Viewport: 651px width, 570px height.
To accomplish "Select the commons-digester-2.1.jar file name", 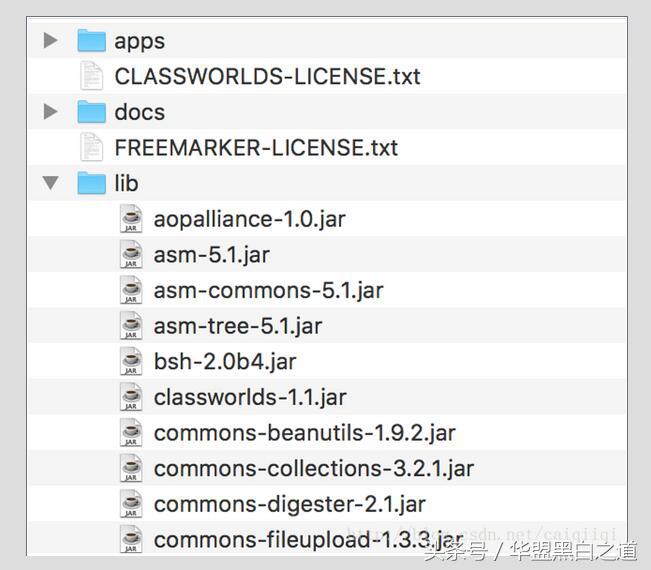I will 290,506.
